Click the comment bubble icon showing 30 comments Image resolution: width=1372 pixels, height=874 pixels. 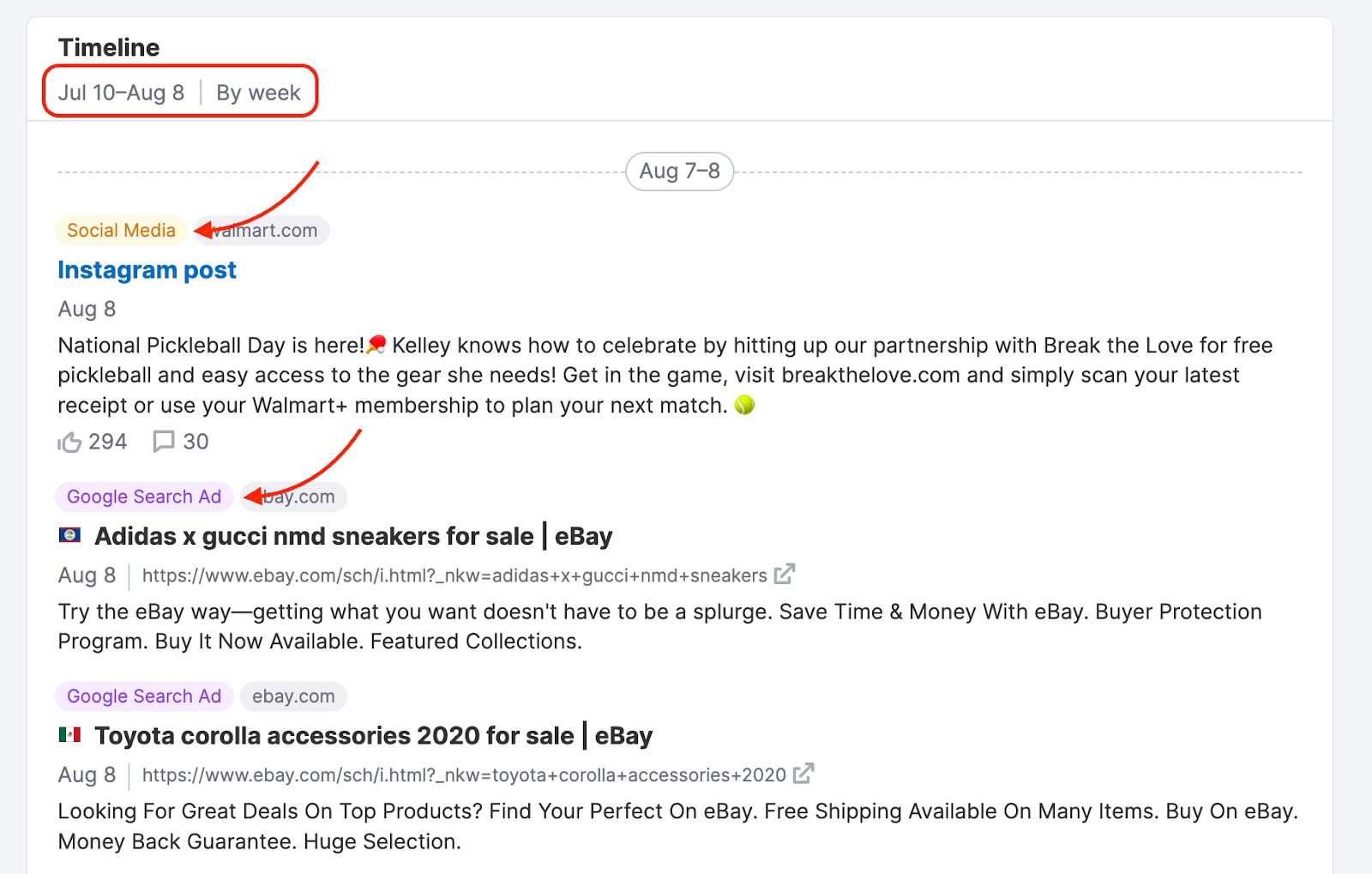point(180,442)
